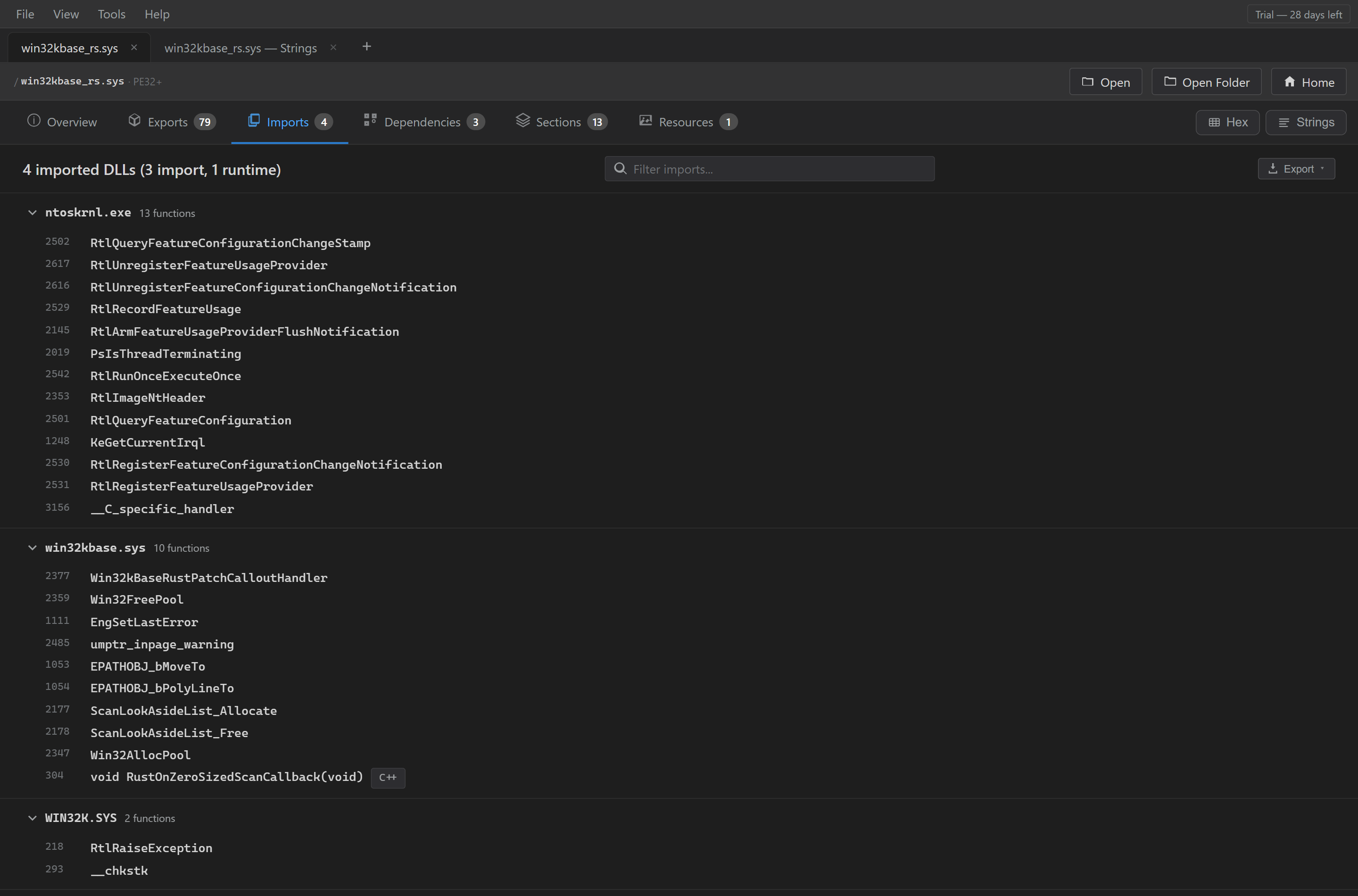
Task: Click the folder icon on Open Folder
Action: (x=1170, y=81)
